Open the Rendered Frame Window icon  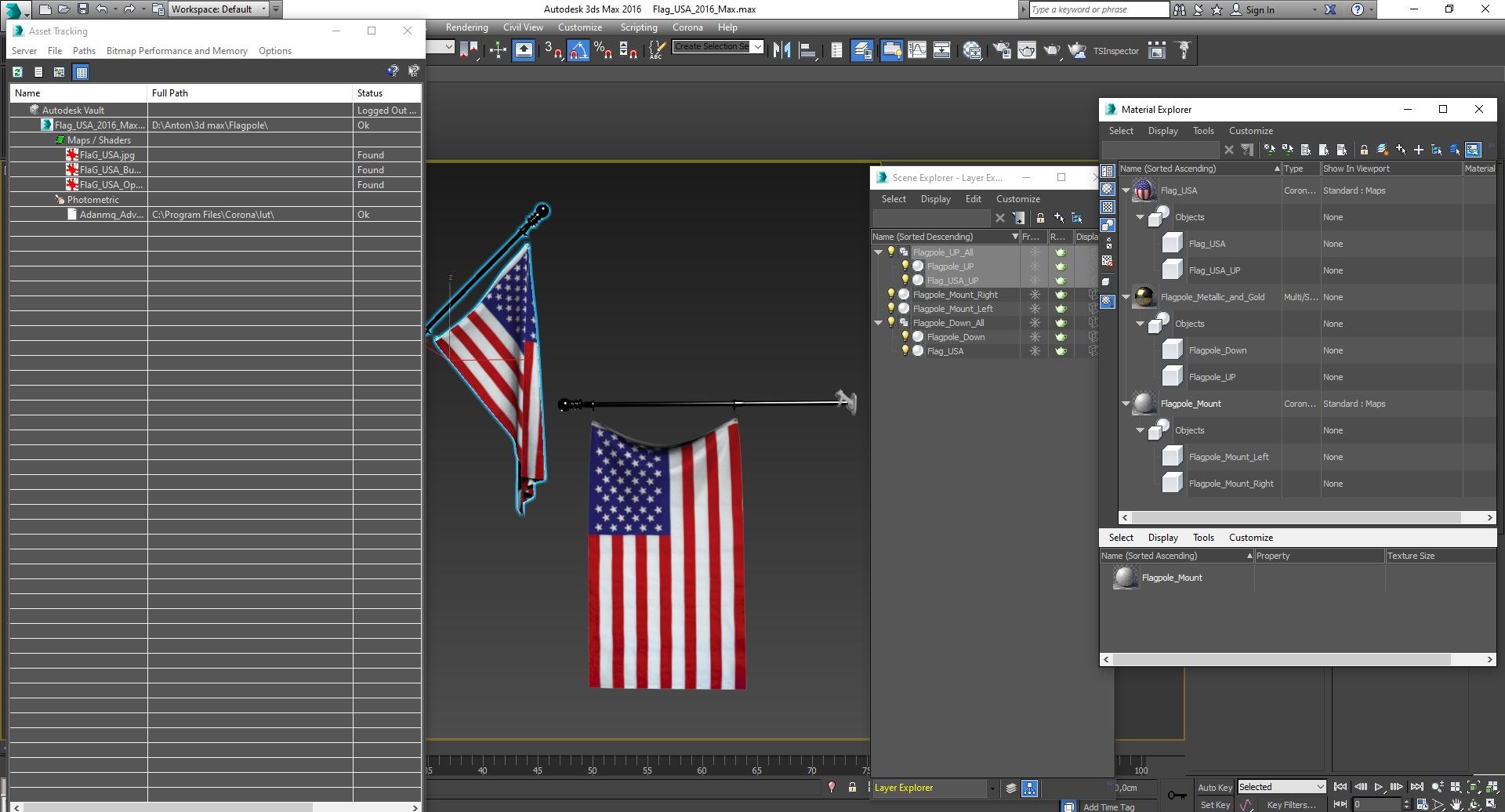1027,51
